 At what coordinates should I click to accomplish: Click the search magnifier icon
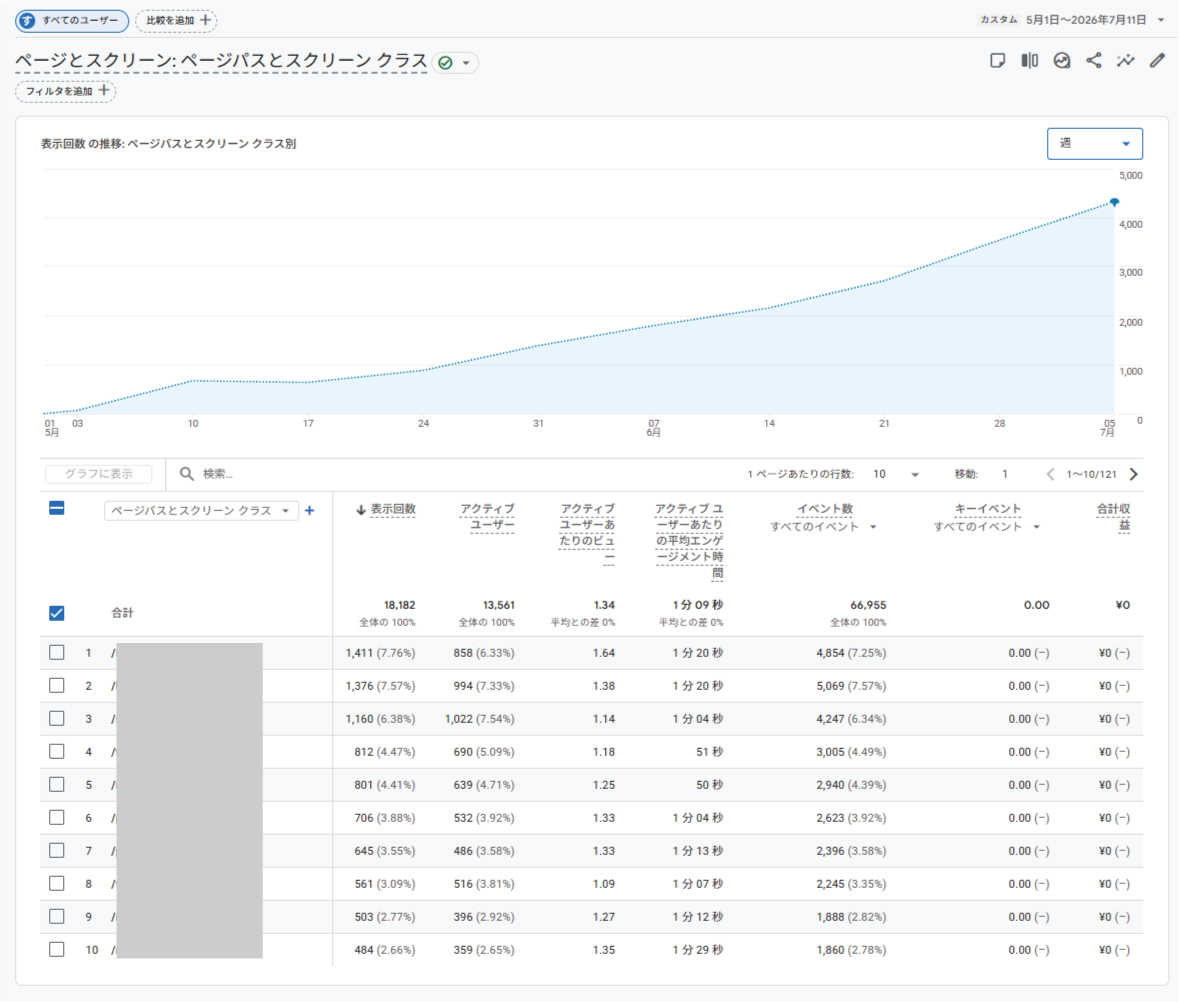[x=186, y=474]
